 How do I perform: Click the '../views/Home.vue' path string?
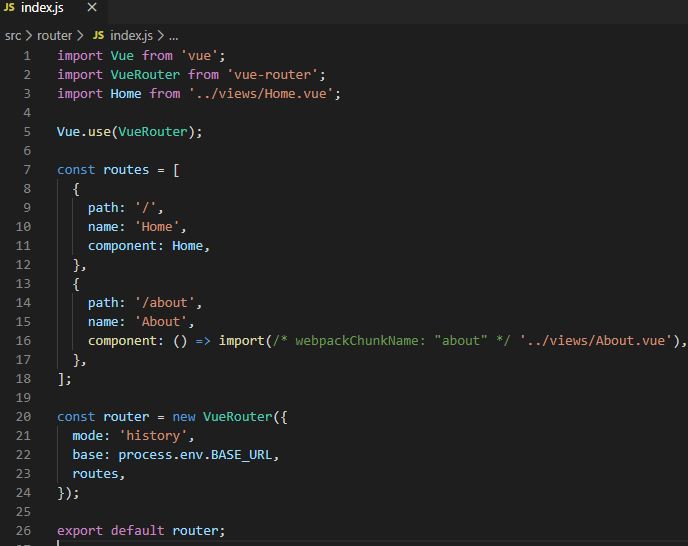click(262, 93)
